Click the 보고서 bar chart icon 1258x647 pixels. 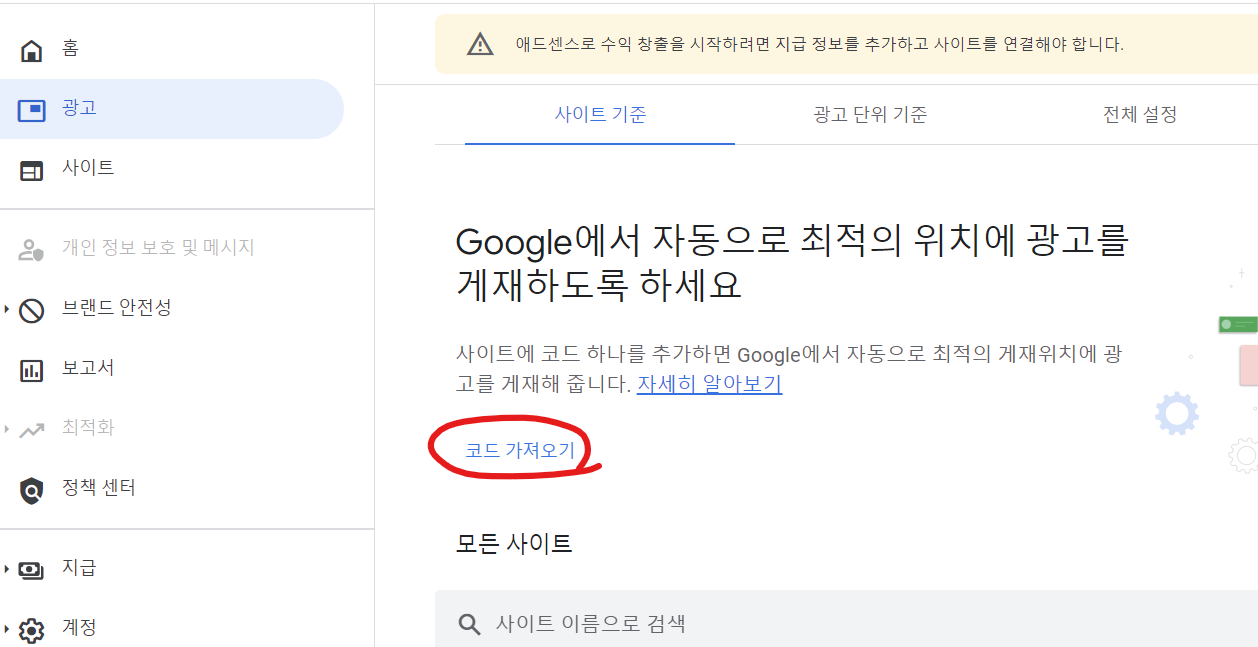32,370
